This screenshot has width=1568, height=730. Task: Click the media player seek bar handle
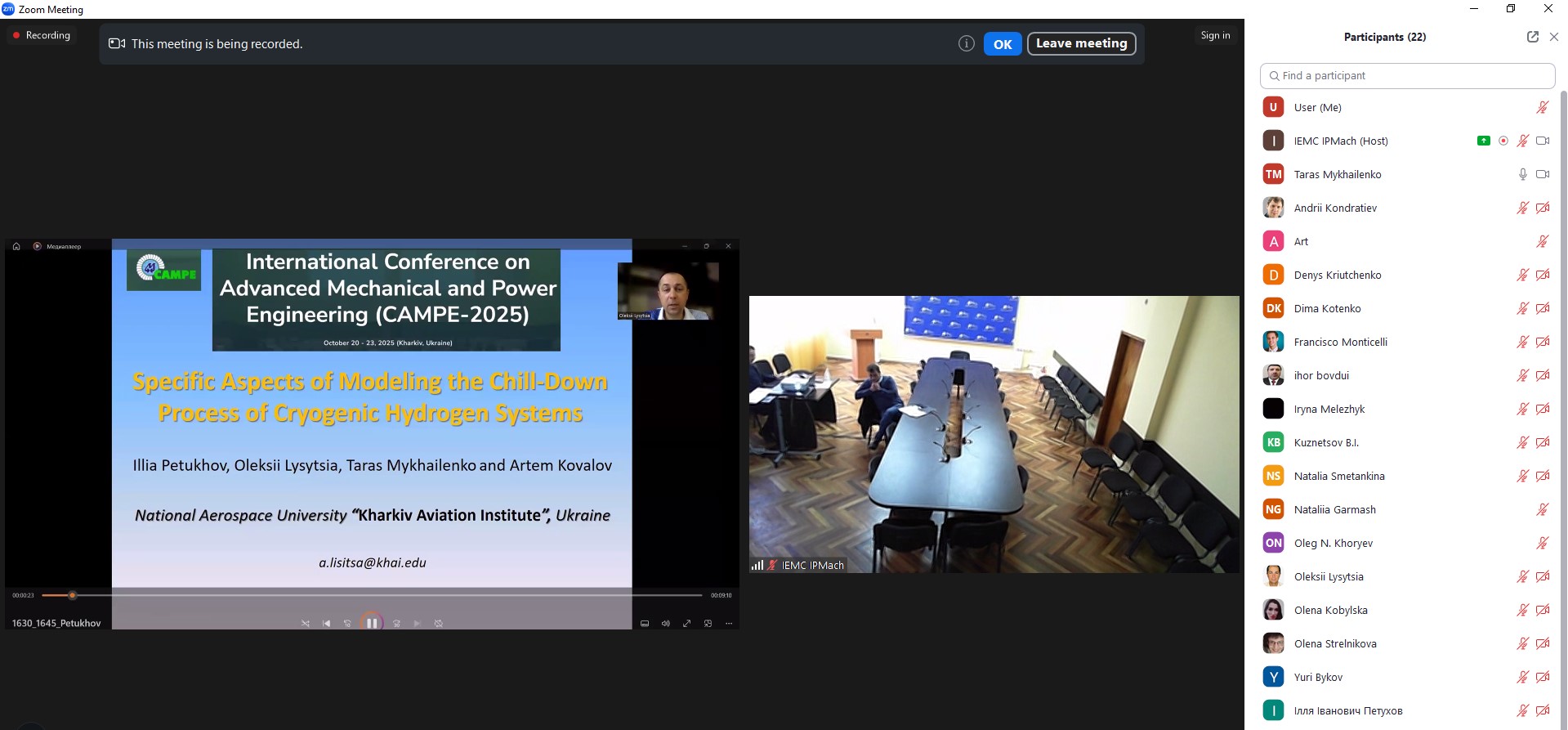click(73, 595)
